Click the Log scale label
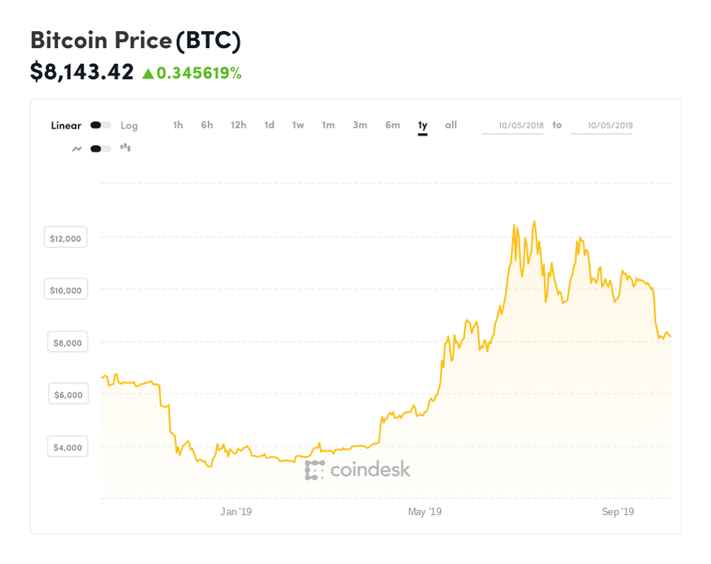This screenshot has width=711, height=564. pyautogui.click(x=129, y=126)
